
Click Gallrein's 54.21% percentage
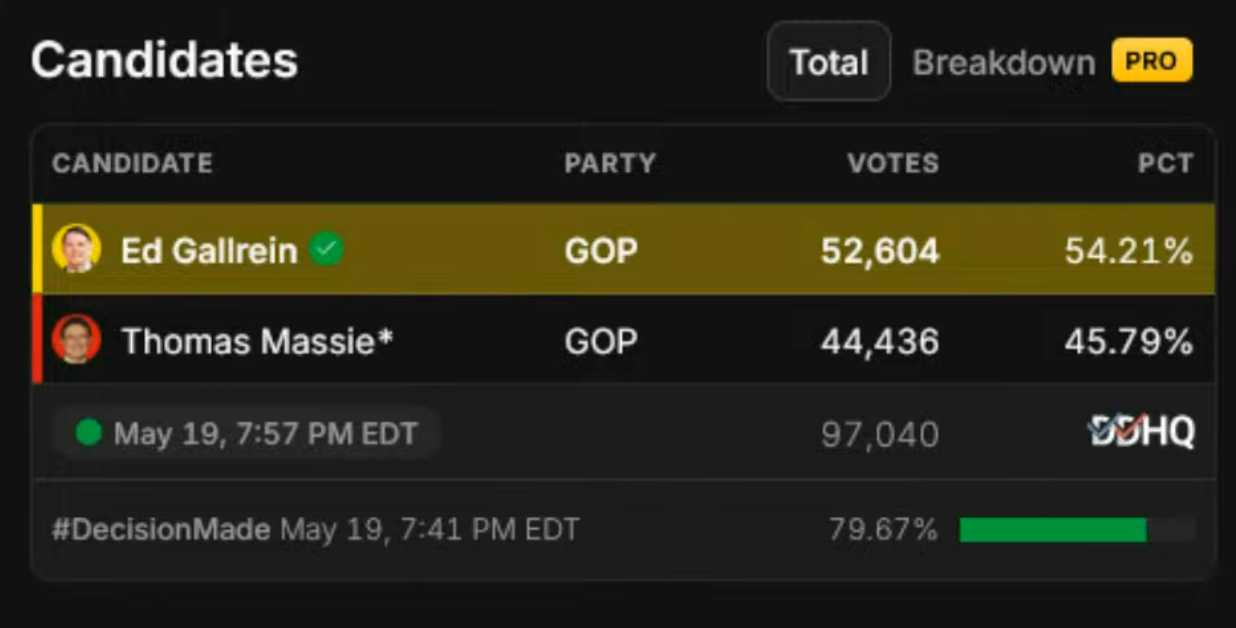[1129, 251]
